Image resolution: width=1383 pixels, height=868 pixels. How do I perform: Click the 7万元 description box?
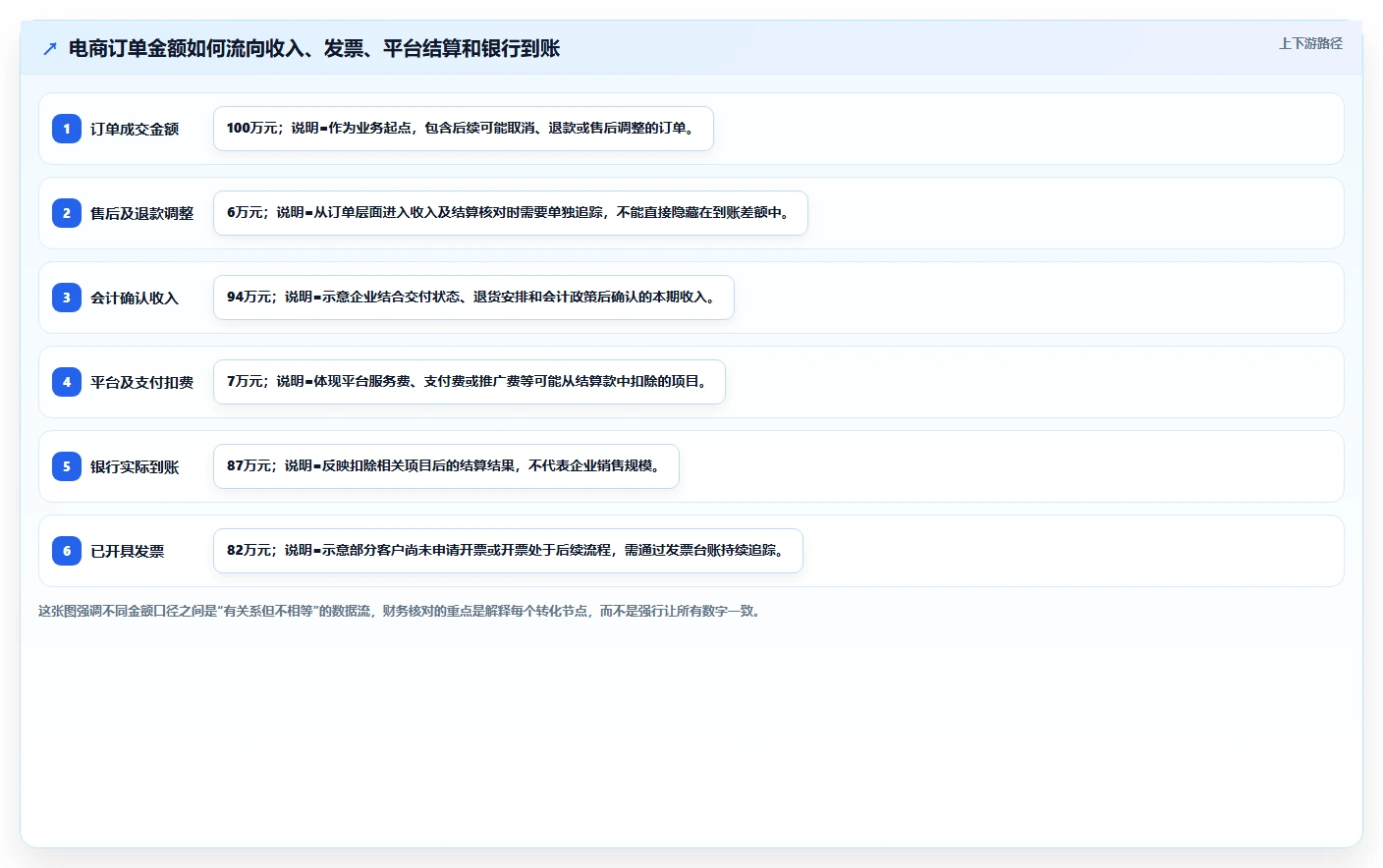[470, 382]
